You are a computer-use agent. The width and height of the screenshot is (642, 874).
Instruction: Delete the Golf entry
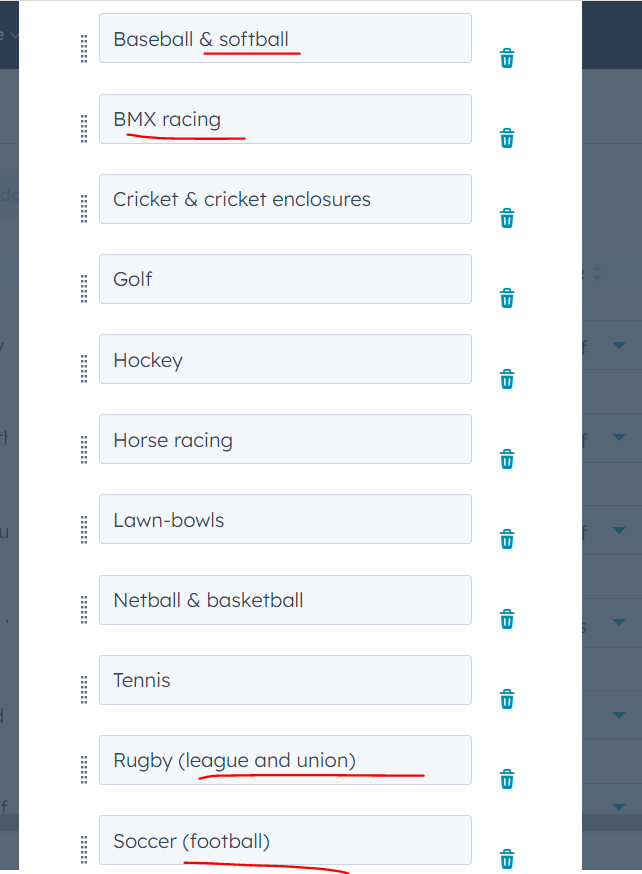[x=507, y=298]
